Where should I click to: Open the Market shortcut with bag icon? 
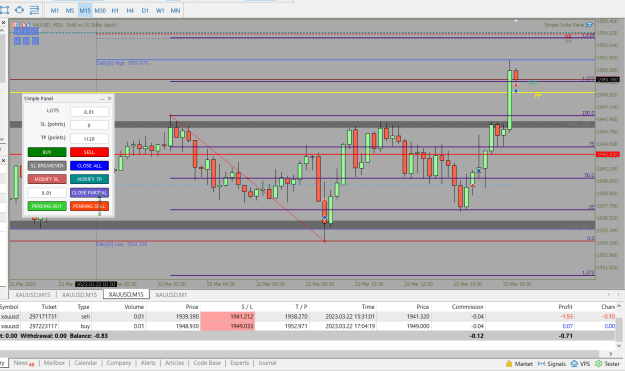519,363
